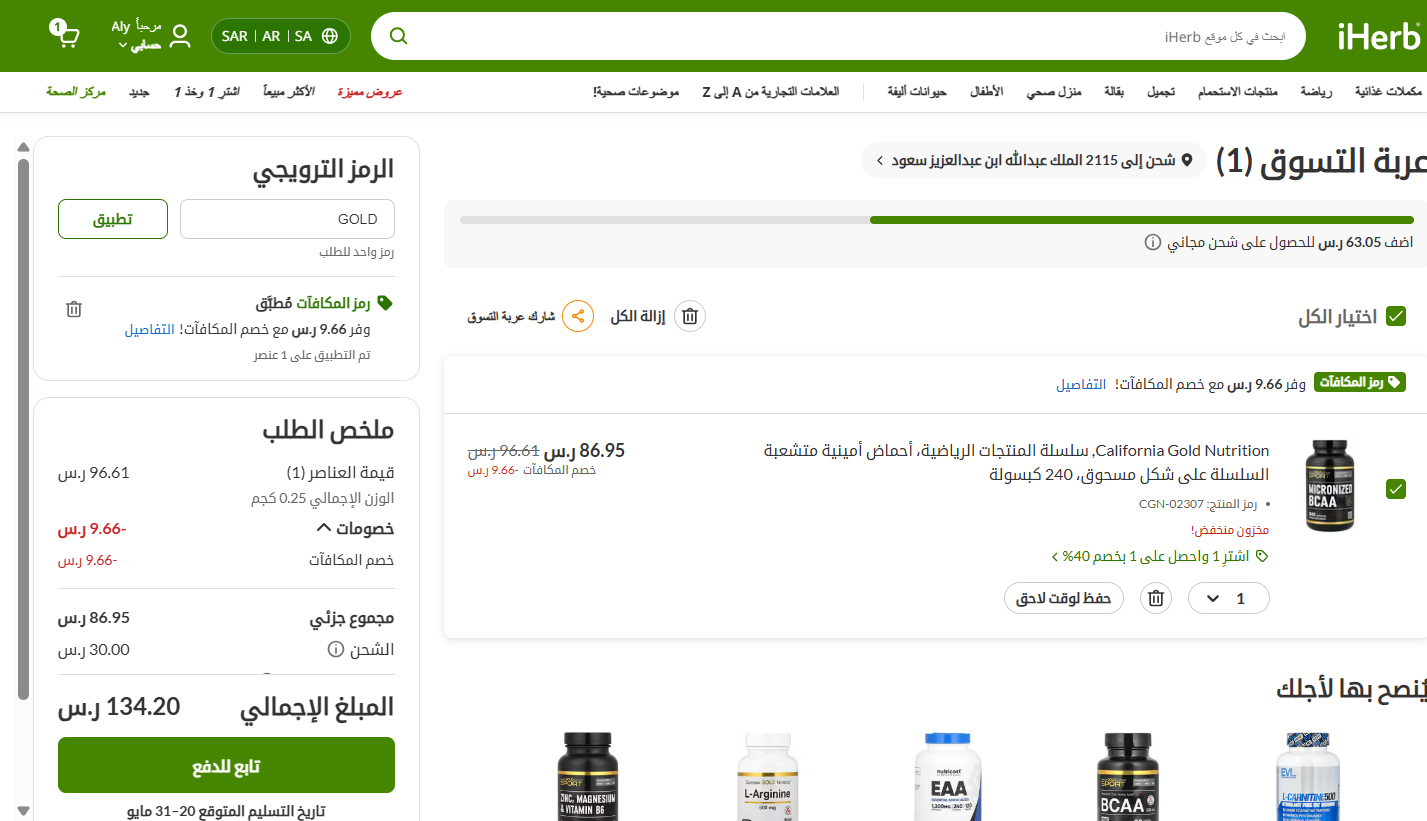Click إزالة الكل remove all text

click(638, 316)
